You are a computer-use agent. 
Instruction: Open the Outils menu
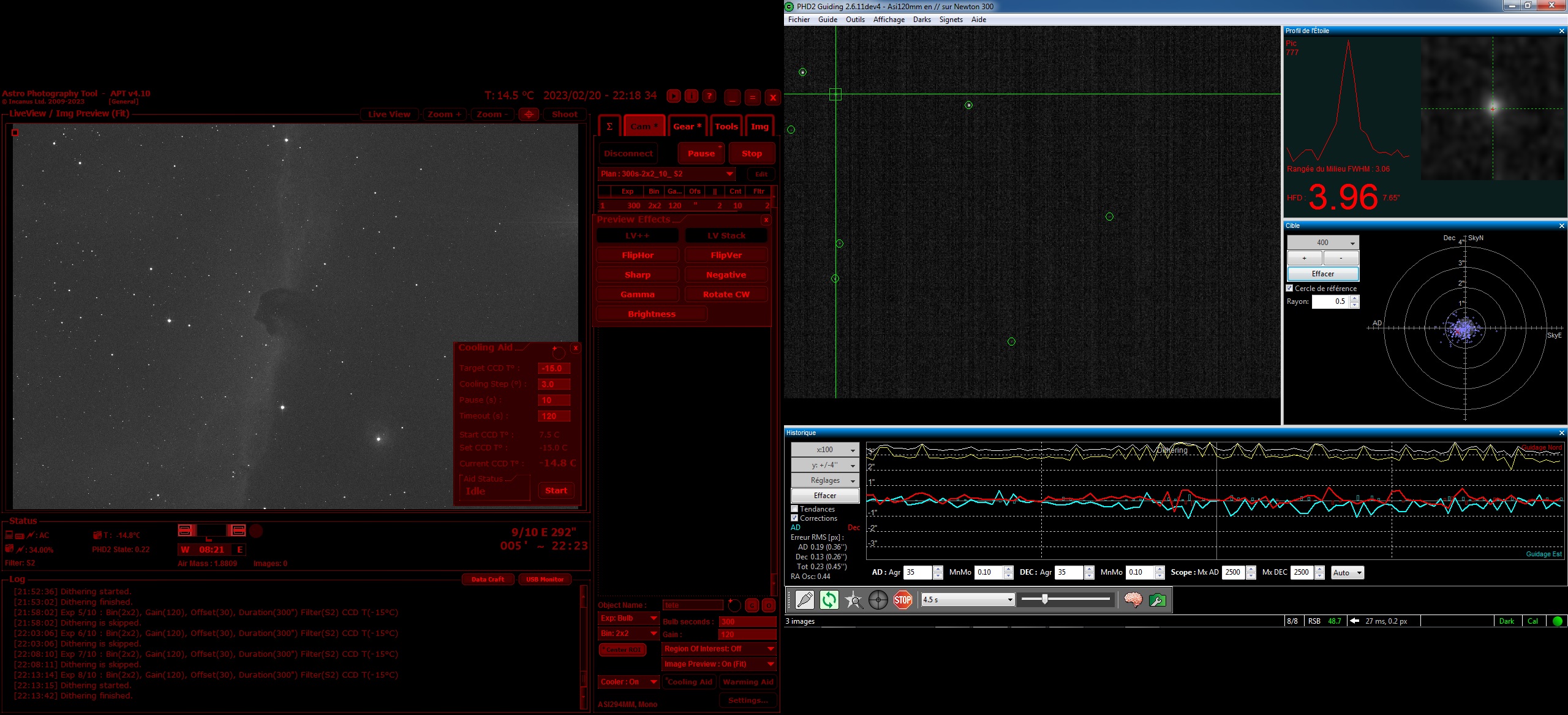855,20
